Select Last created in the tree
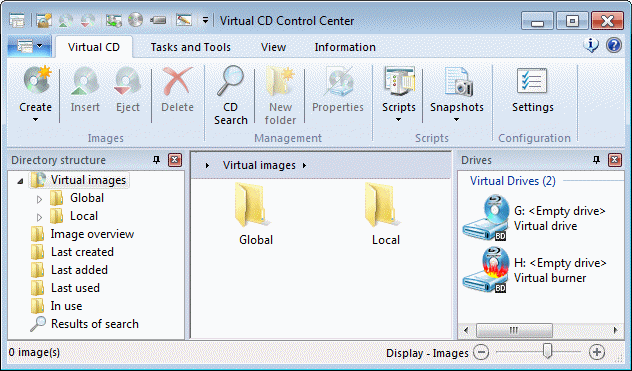The width and height of the screenshot is (632, 371). pyautogui.click(x=82, y=252)
